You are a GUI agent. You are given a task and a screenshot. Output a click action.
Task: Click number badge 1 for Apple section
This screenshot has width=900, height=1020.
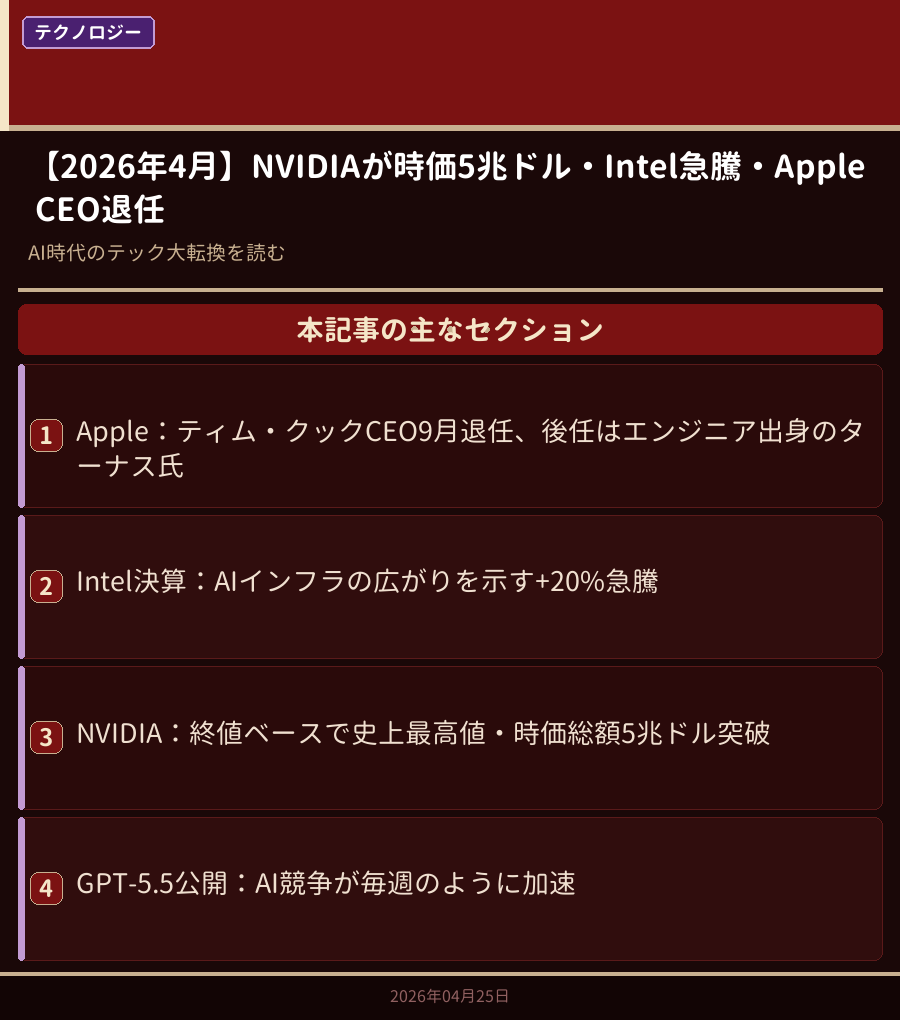tap(46, 435)
